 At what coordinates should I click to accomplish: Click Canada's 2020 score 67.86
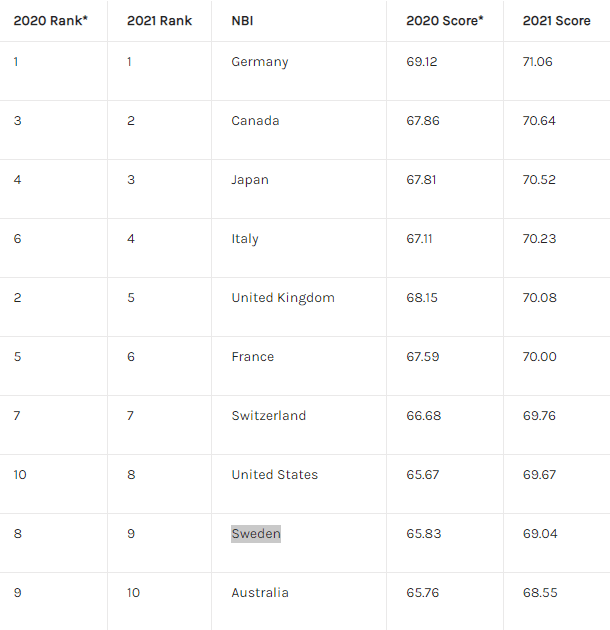pos(423,121)
